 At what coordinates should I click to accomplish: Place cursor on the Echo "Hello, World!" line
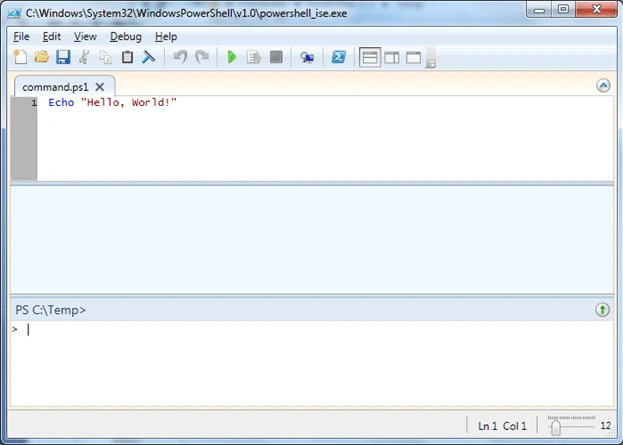tap(112, 103)
